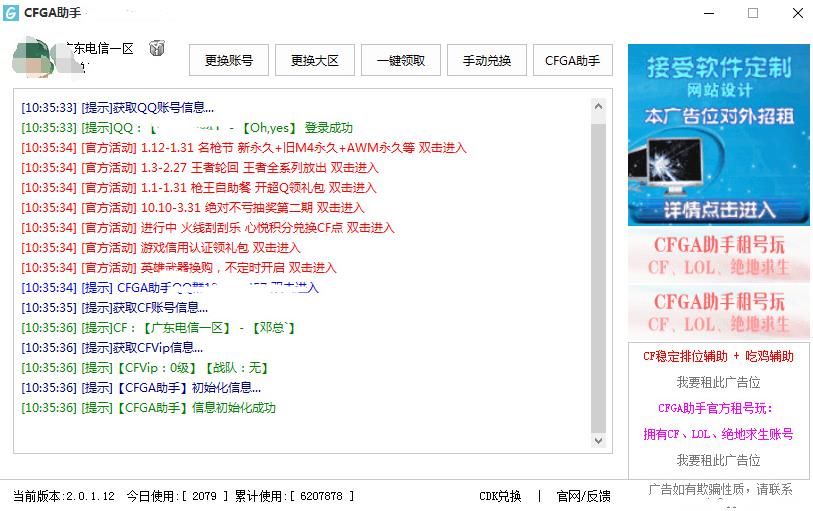
Task: Open the CDK兑换 link
Action: [500, 496]
